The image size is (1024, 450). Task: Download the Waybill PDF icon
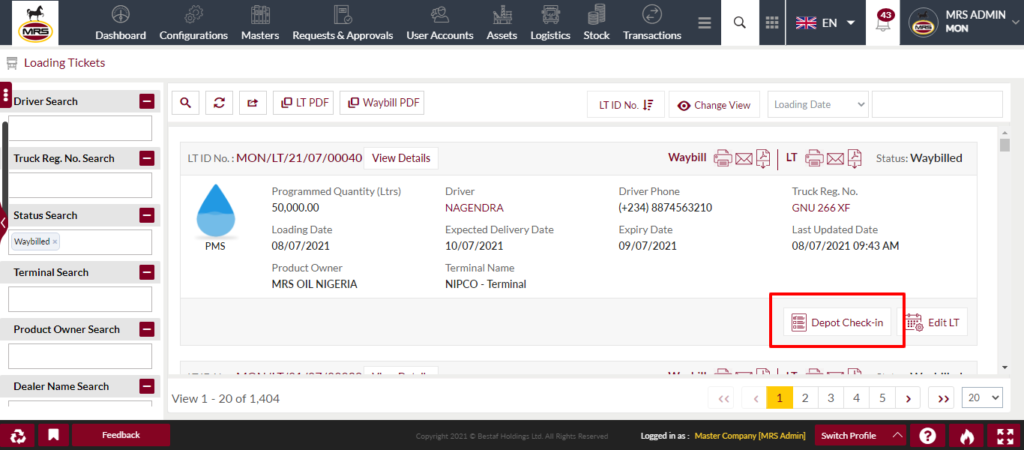coord(763,158)
